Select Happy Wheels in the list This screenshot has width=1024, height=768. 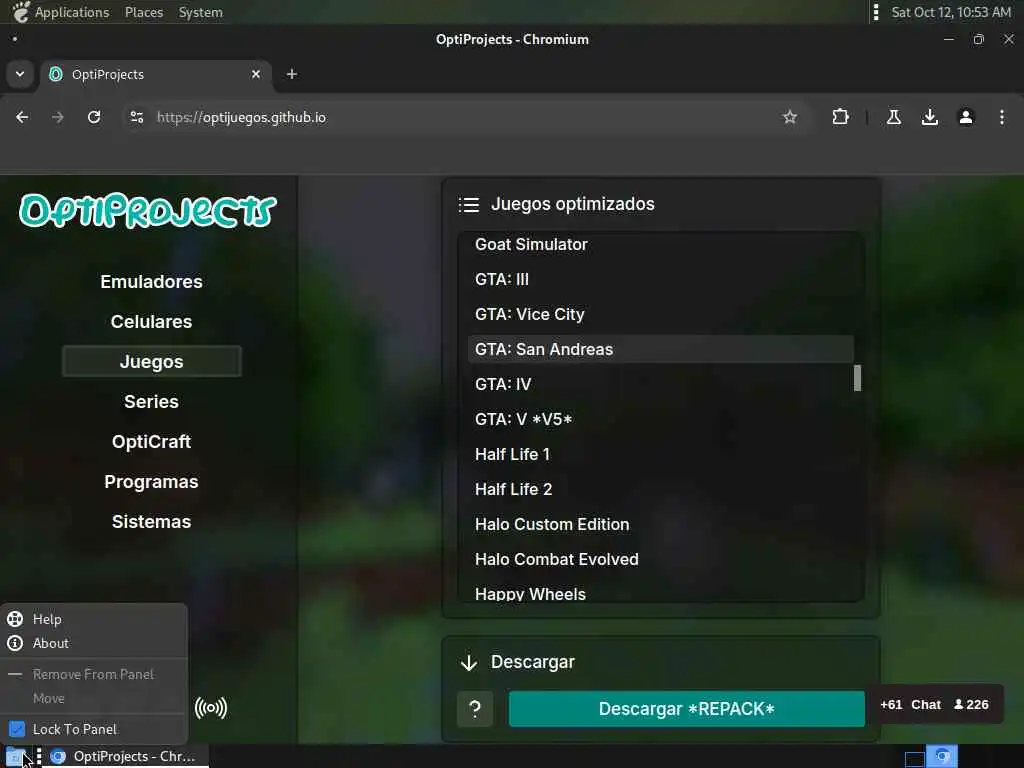click(x=660, y=593)
